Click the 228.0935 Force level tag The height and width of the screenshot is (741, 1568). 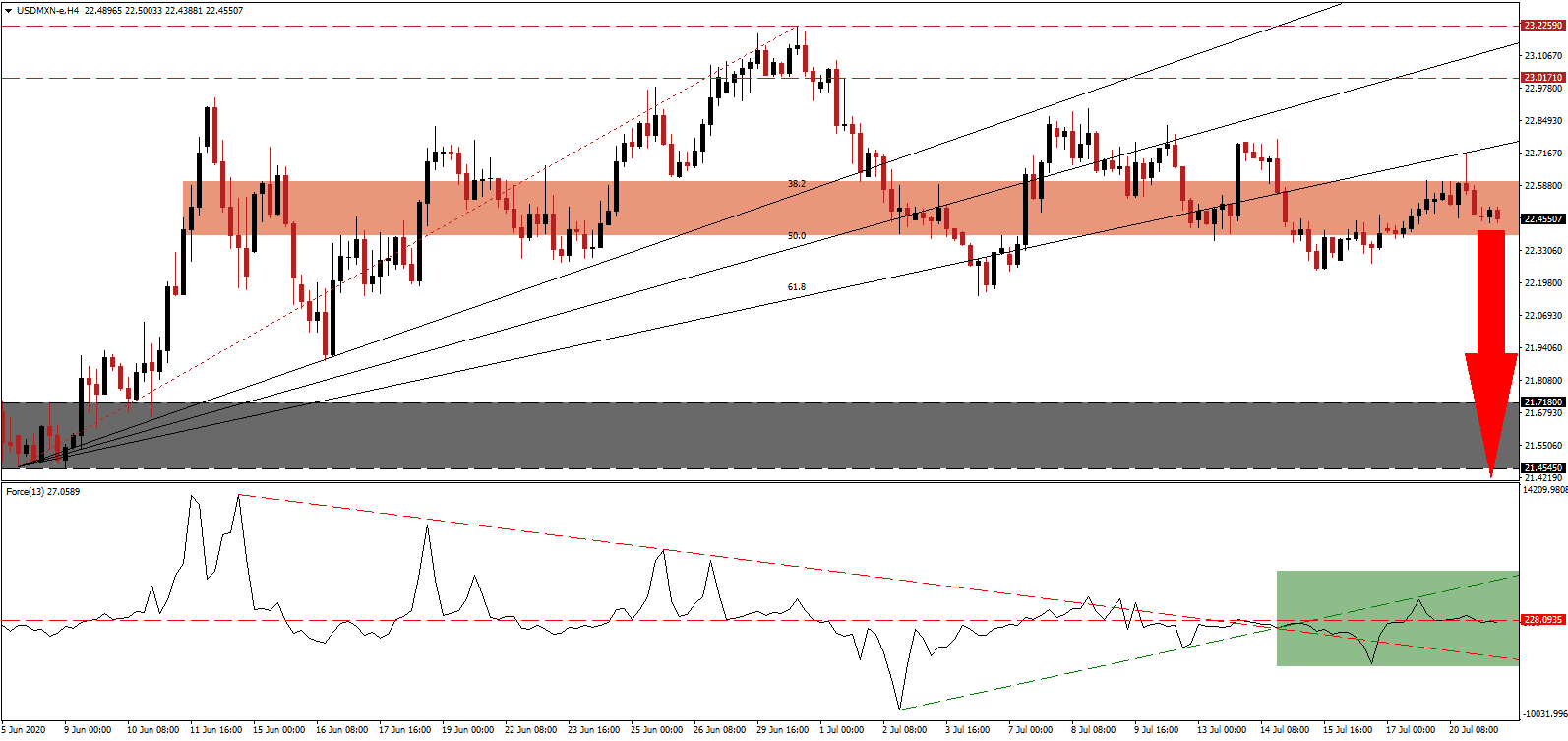pos(1542,620)
